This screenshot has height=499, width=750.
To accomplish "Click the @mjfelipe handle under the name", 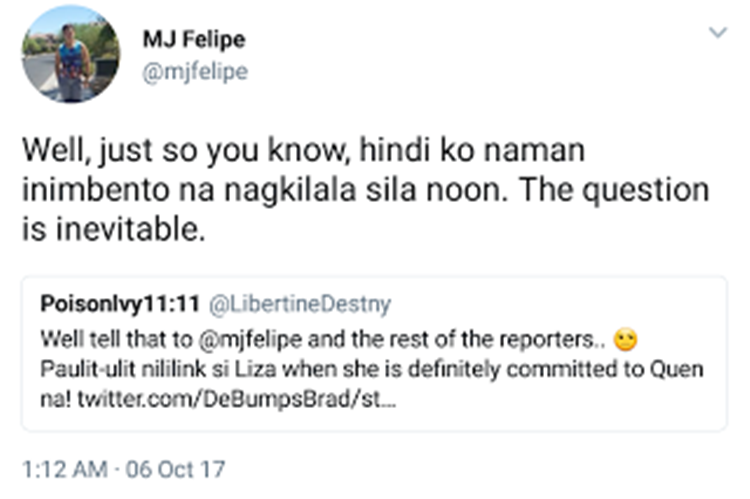I will point(195,72).
